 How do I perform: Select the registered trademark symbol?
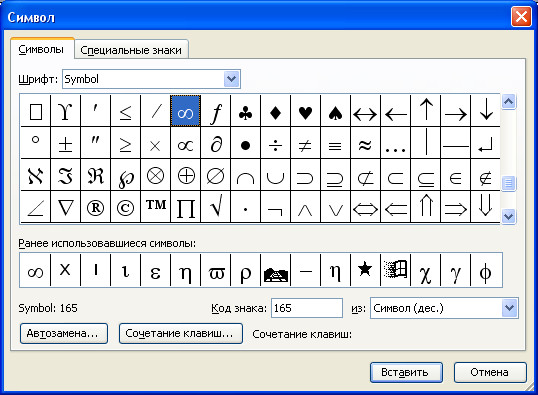[95, 207]
